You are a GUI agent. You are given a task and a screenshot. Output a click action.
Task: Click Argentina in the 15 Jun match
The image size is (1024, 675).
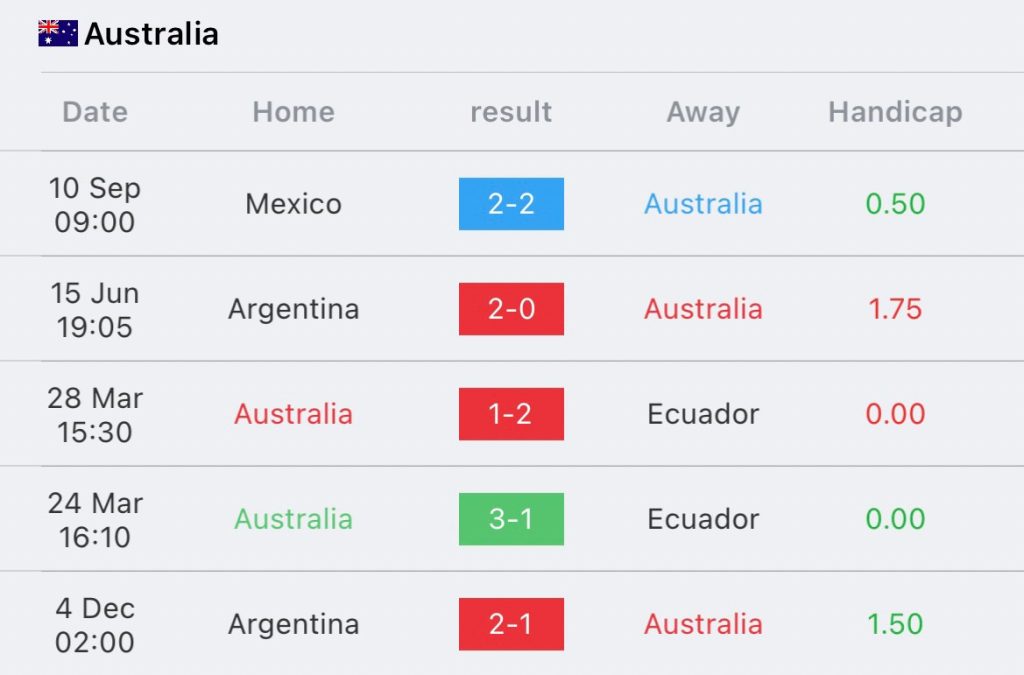click(294, 309)
